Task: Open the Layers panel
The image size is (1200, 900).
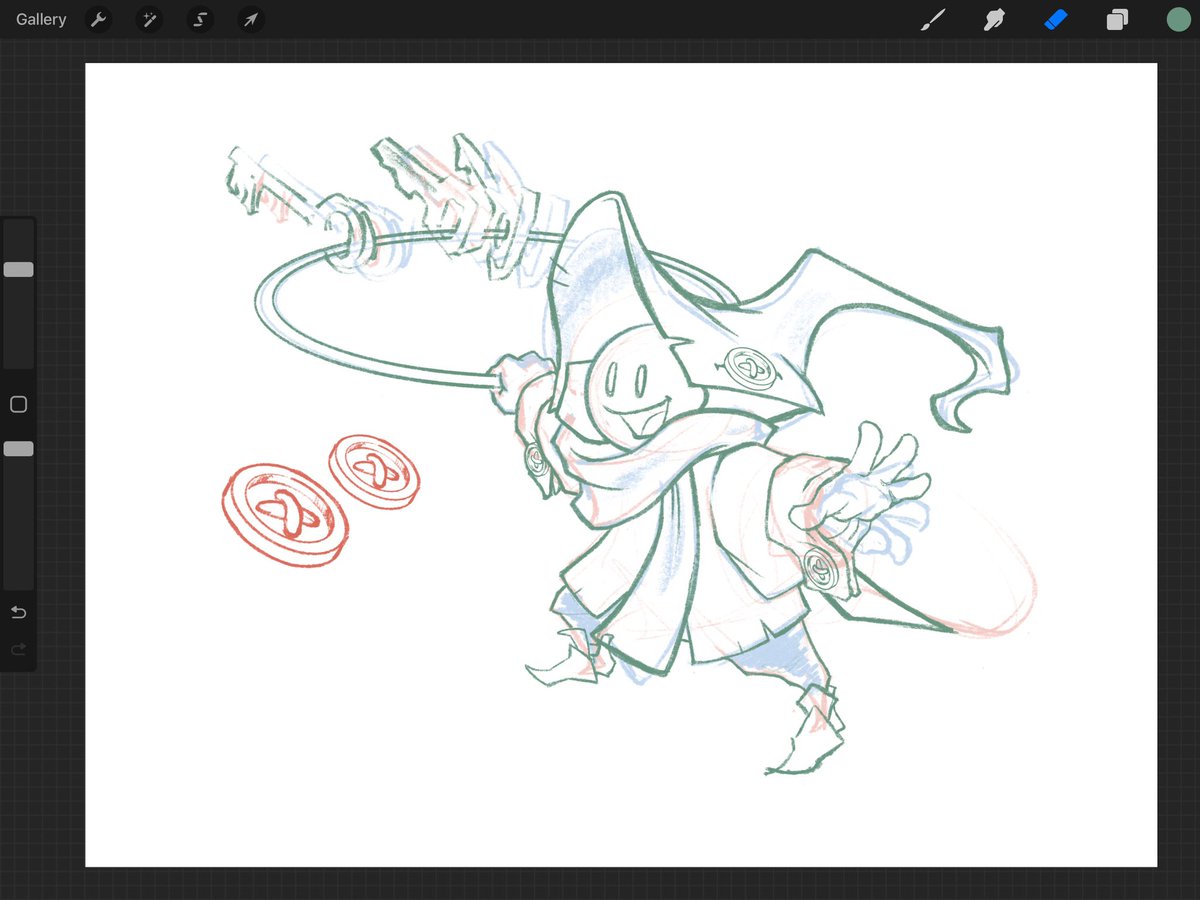Action: pyautogui.click(x=1117, y=19)
